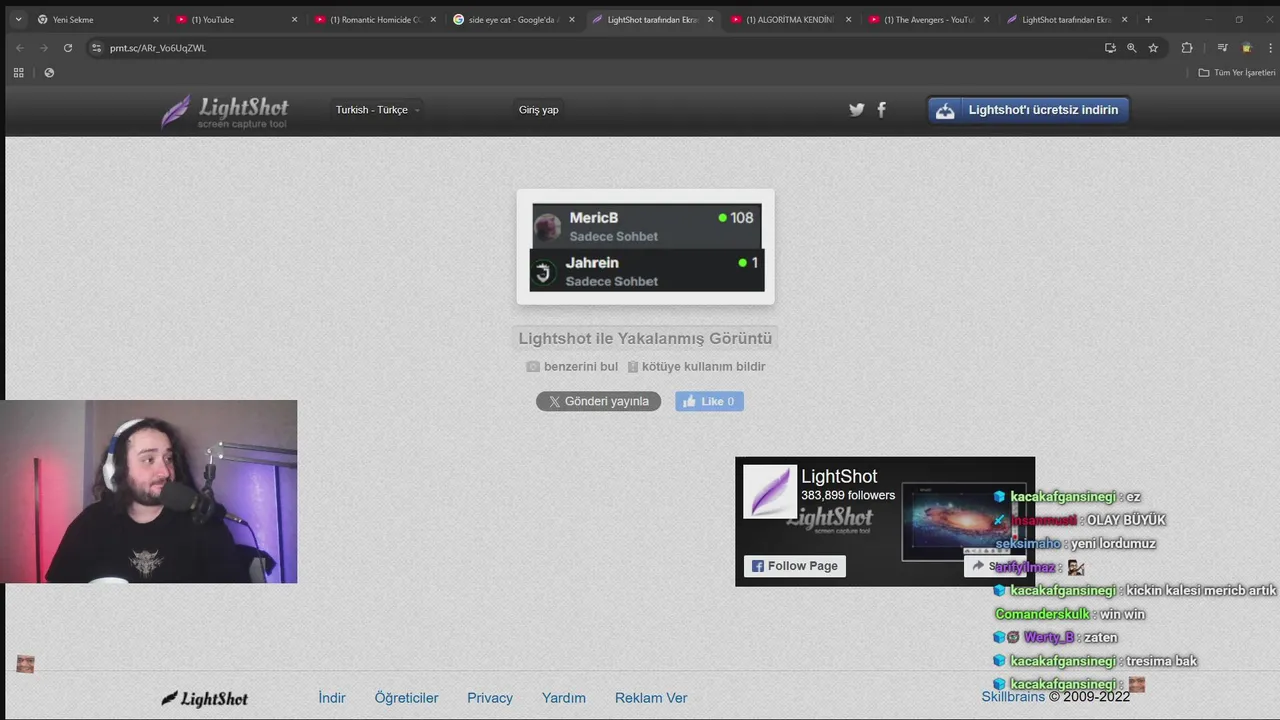Go back to previous page

pos(19,48)
